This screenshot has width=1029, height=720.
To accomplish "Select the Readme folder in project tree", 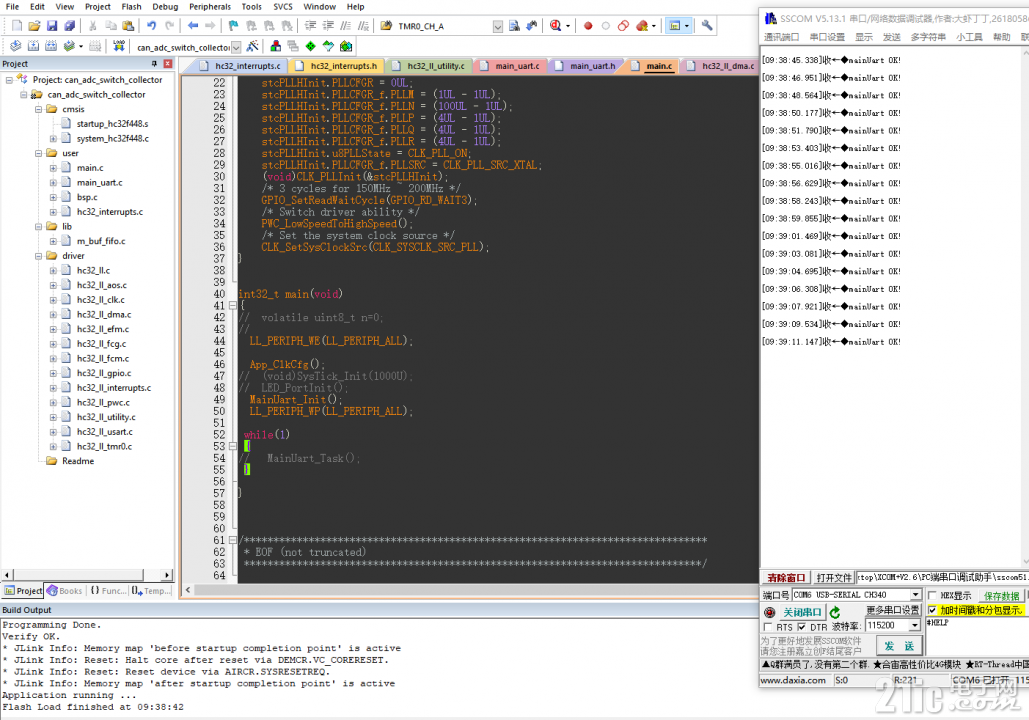I will 77,461.
